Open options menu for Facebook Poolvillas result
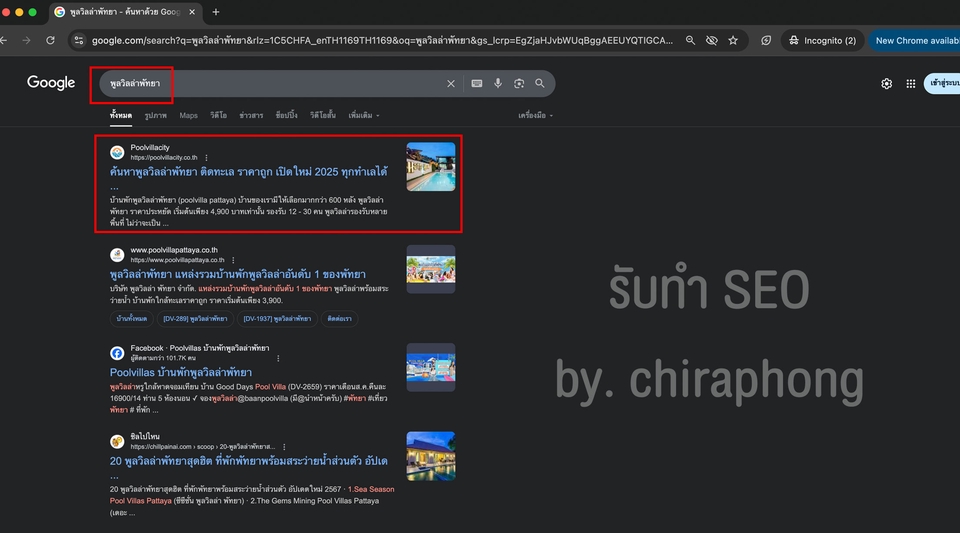The width and height of the screenshot is (960, 533). point(278,358)
